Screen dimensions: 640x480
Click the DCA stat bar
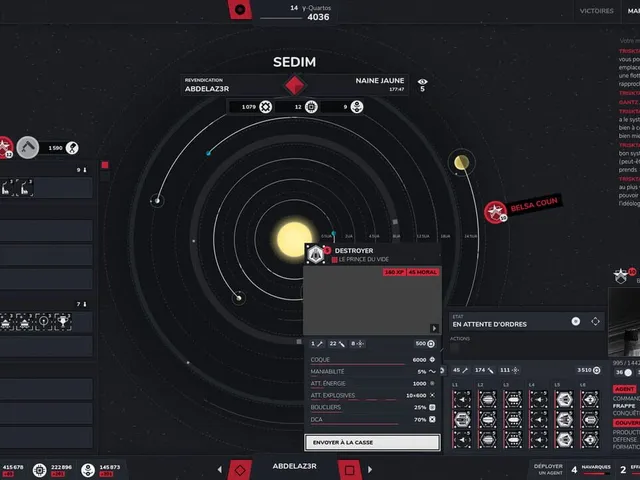(372, 420)
